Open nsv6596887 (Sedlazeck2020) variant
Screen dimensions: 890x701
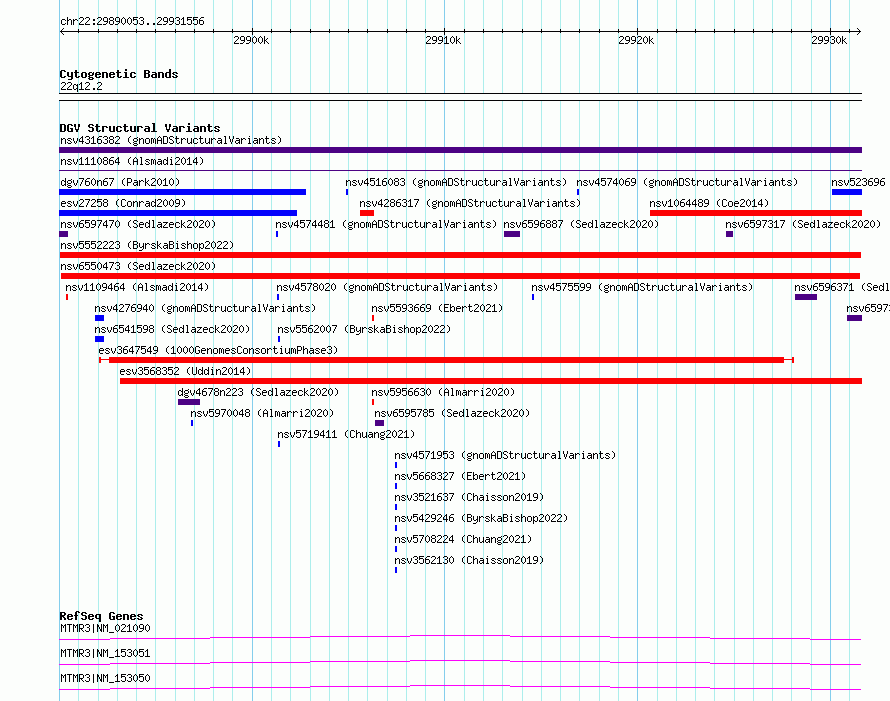[x=581, y=224]
